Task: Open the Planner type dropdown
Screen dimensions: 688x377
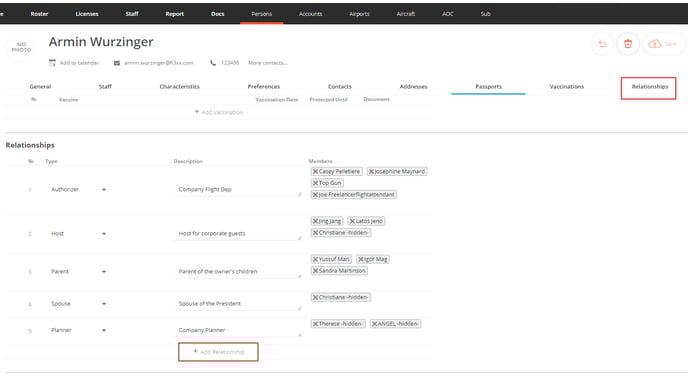Action: click(104, 330)
